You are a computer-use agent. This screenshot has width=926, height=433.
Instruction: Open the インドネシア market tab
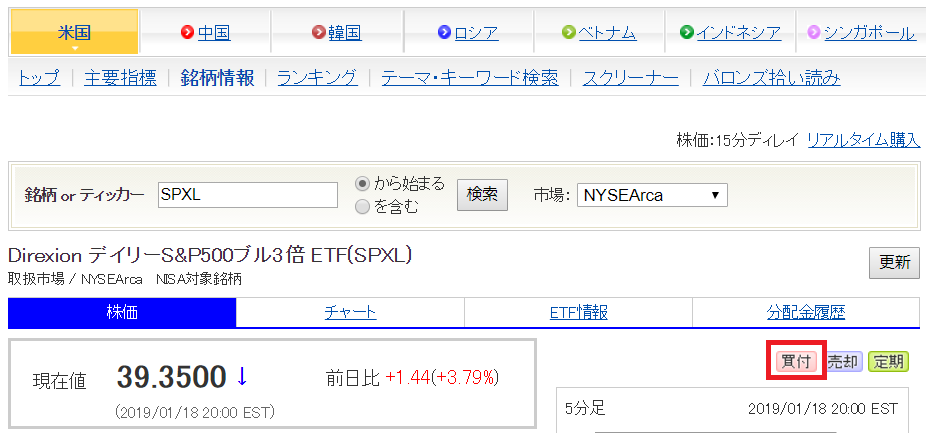click(x=739, y=32)
